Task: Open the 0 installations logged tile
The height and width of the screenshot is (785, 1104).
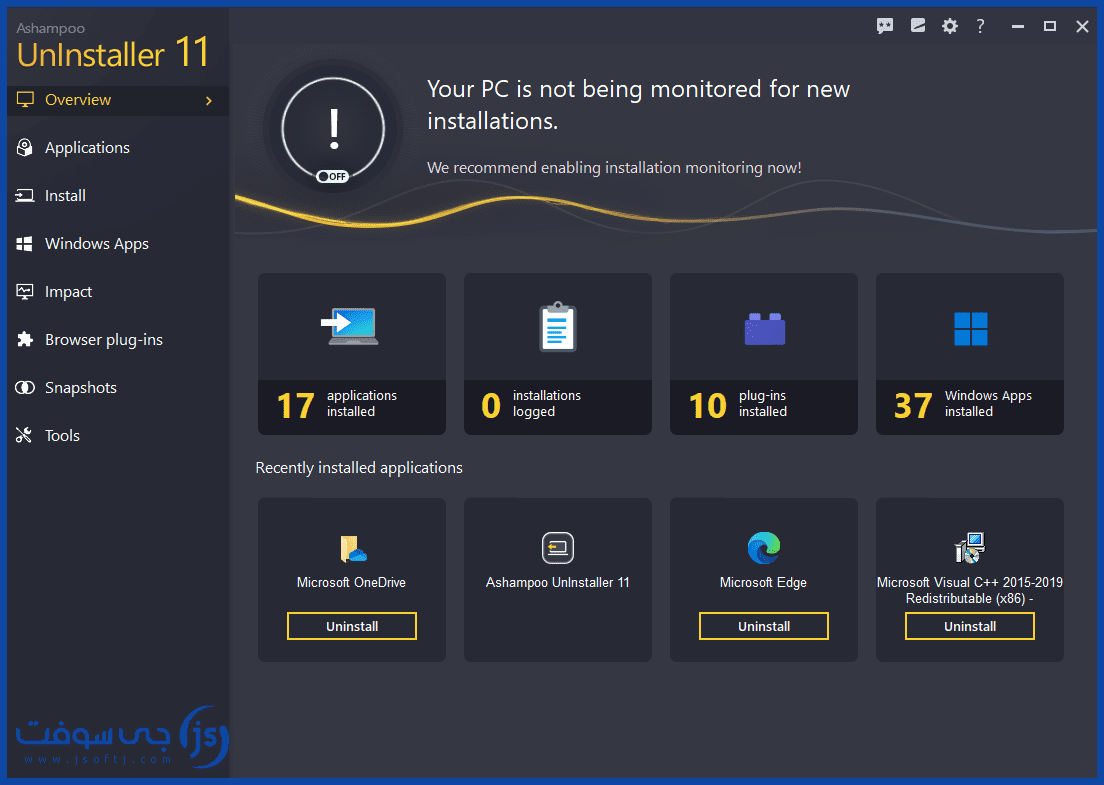Action: pyautogui.click(x=558, y=353)
